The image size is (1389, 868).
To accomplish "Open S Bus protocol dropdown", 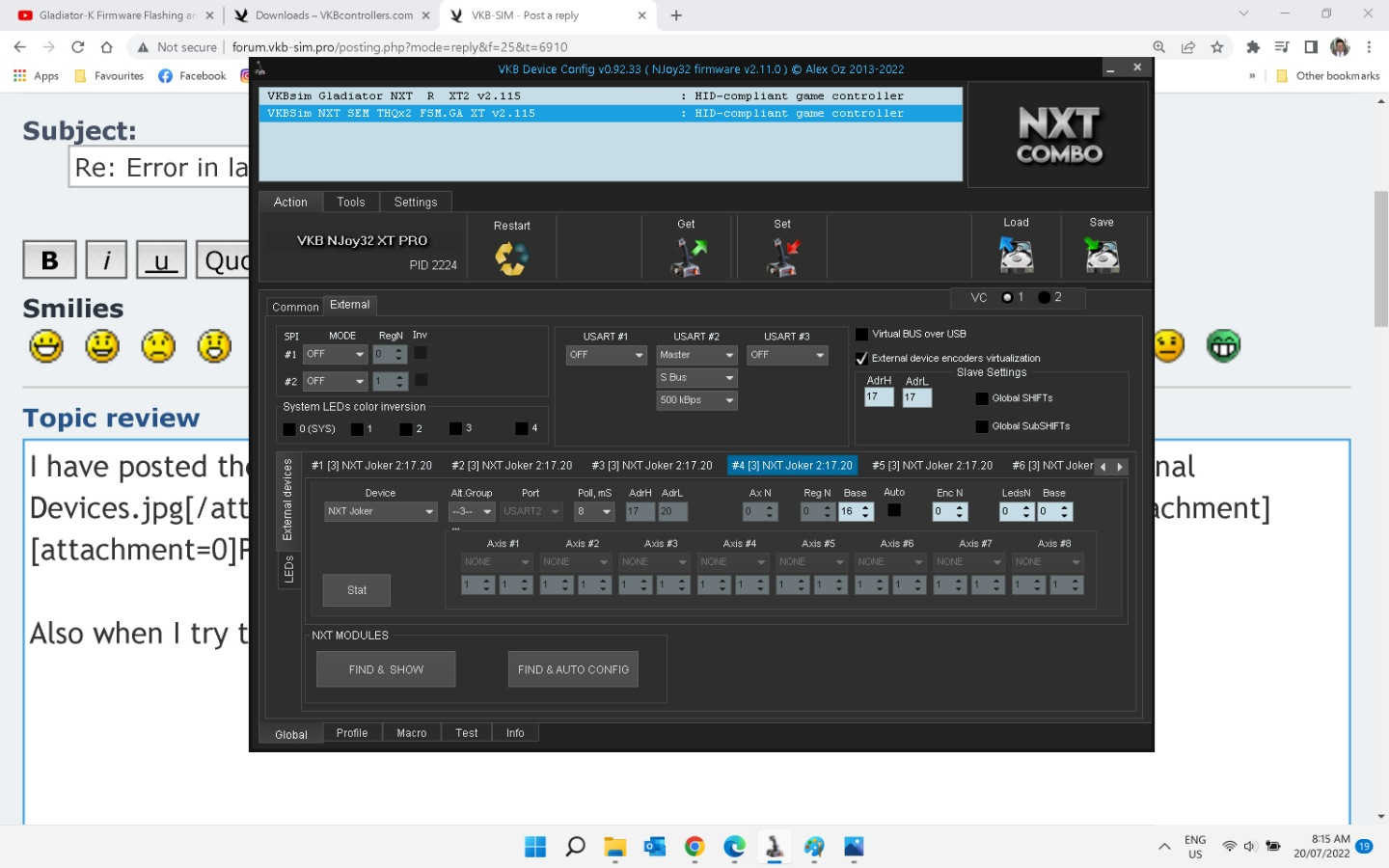I will click(696, 378).
